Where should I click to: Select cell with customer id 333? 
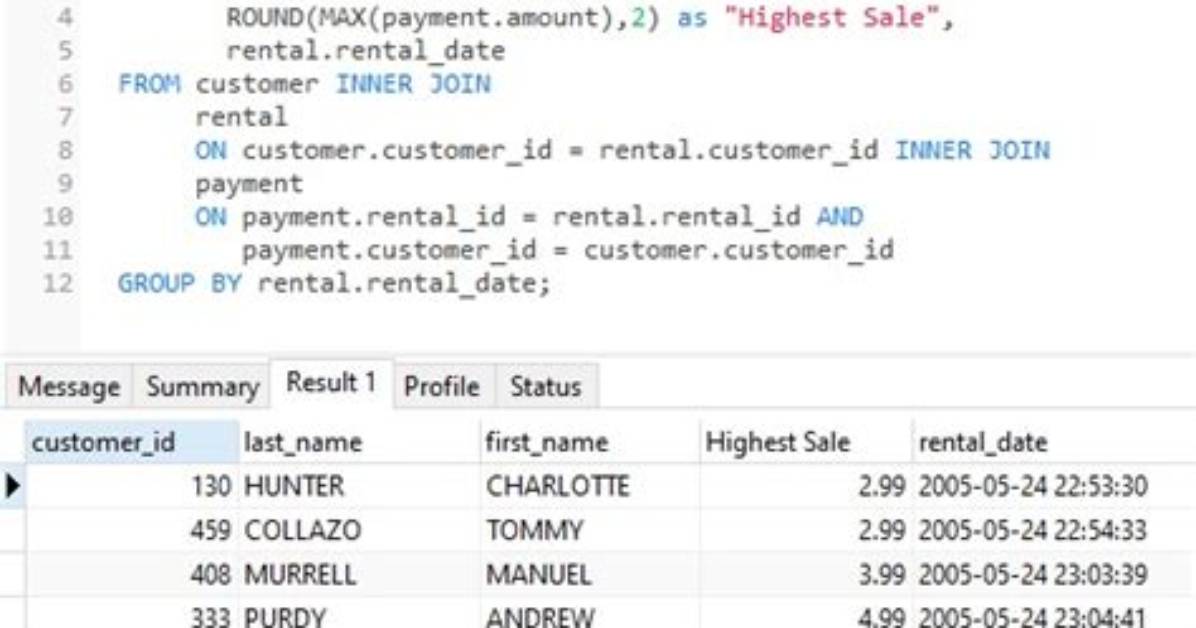(132, 614)
